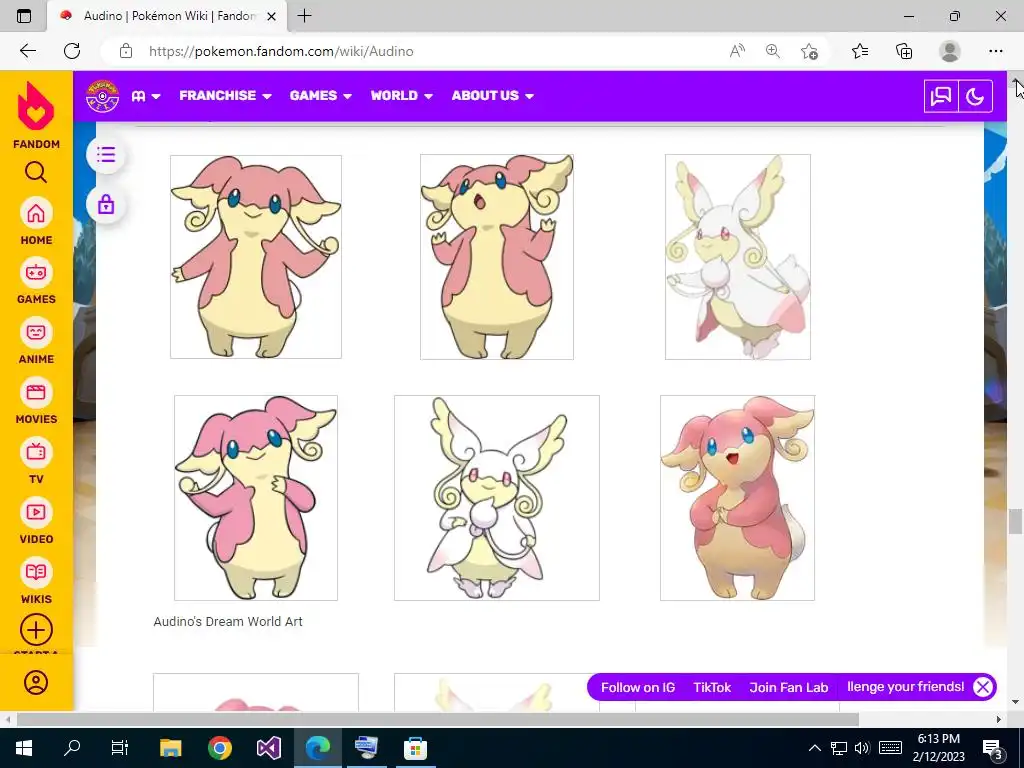Click Follow on IG link

(638, 687)
